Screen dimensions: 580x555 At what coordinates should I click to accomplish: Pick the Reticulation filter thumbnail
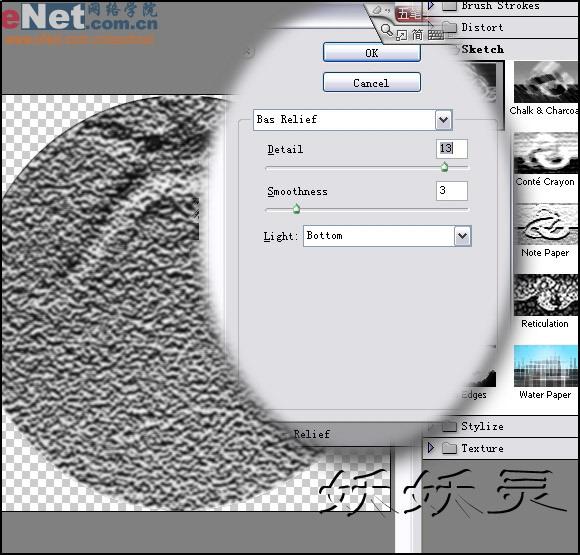coord(546,295)
